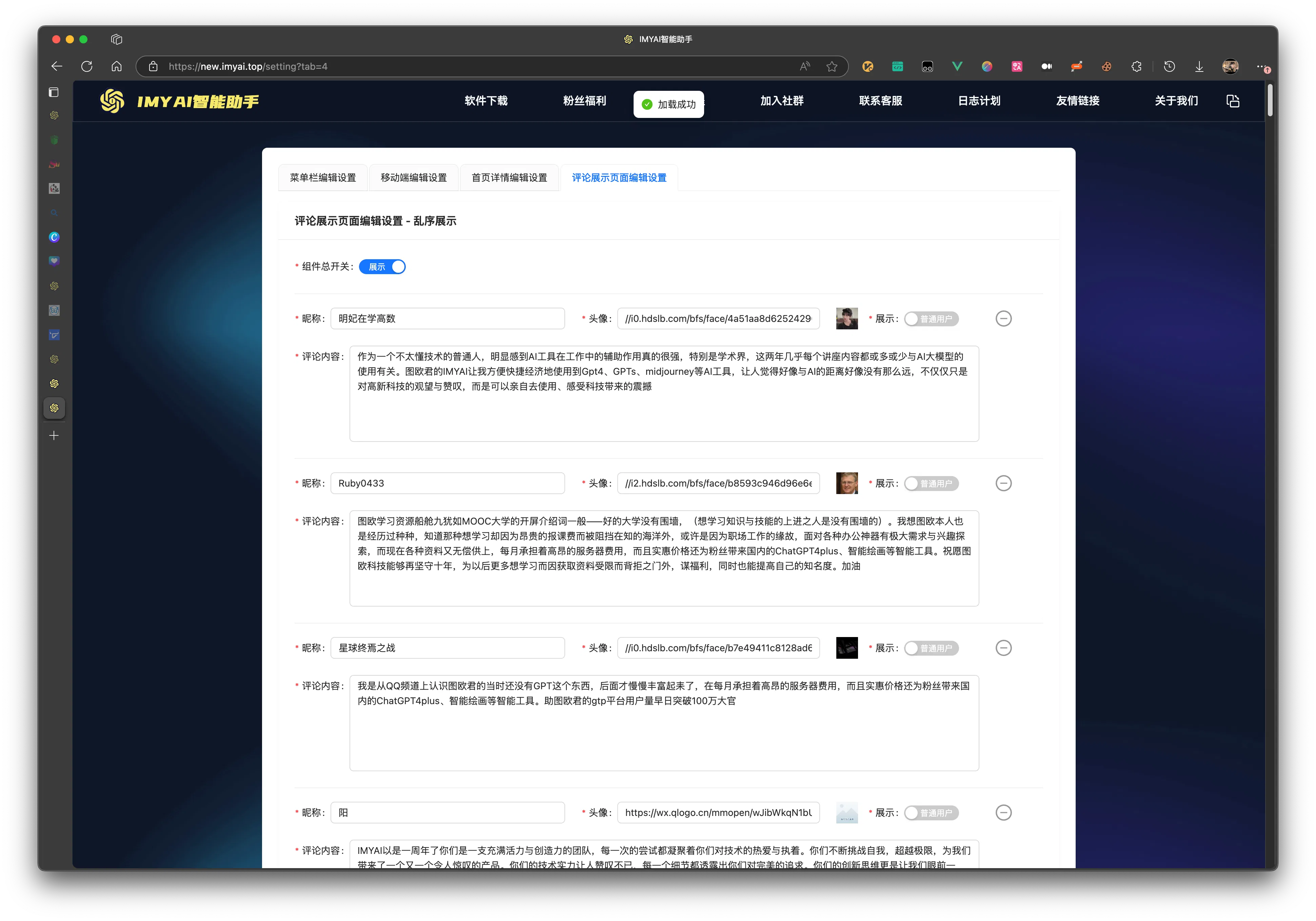Switch to the Canva sidebar tab
The width and height of the screenshot is (1316, 921).
54,237
